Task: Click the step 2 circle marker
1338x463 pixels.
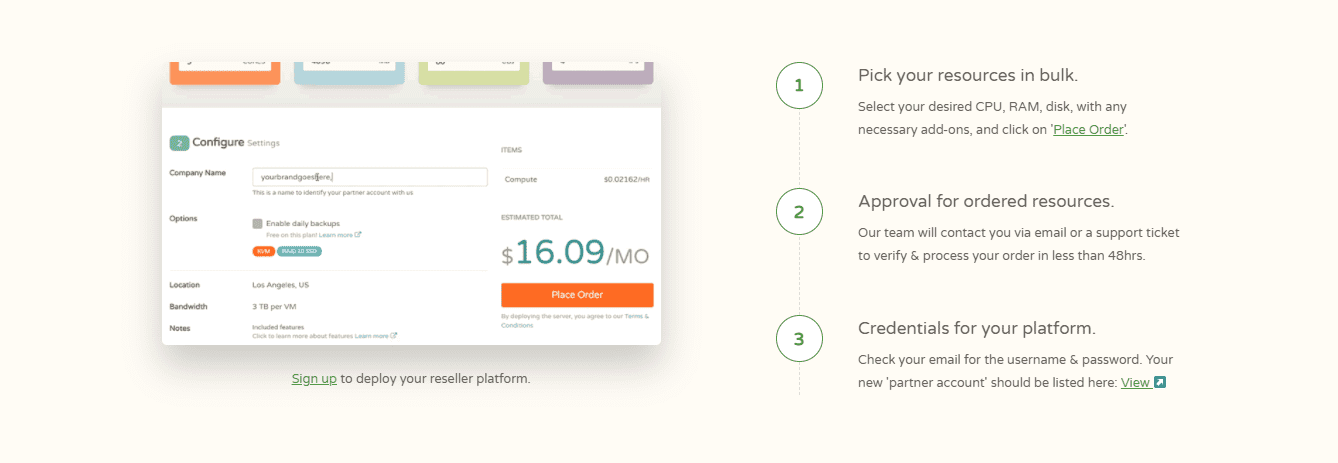Action: point(799,212)
